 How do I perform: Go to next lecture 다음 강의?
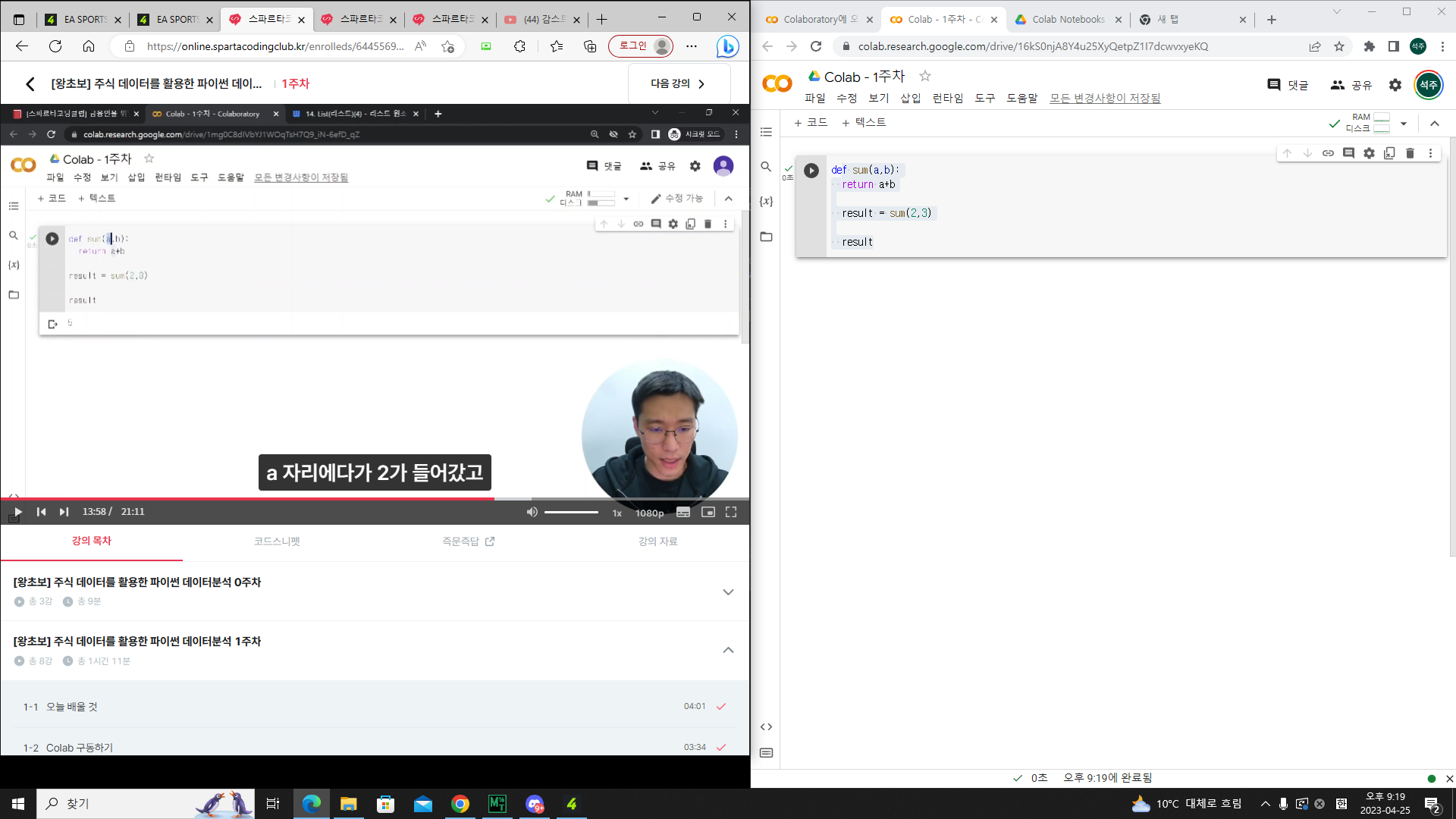coord(679,83)
